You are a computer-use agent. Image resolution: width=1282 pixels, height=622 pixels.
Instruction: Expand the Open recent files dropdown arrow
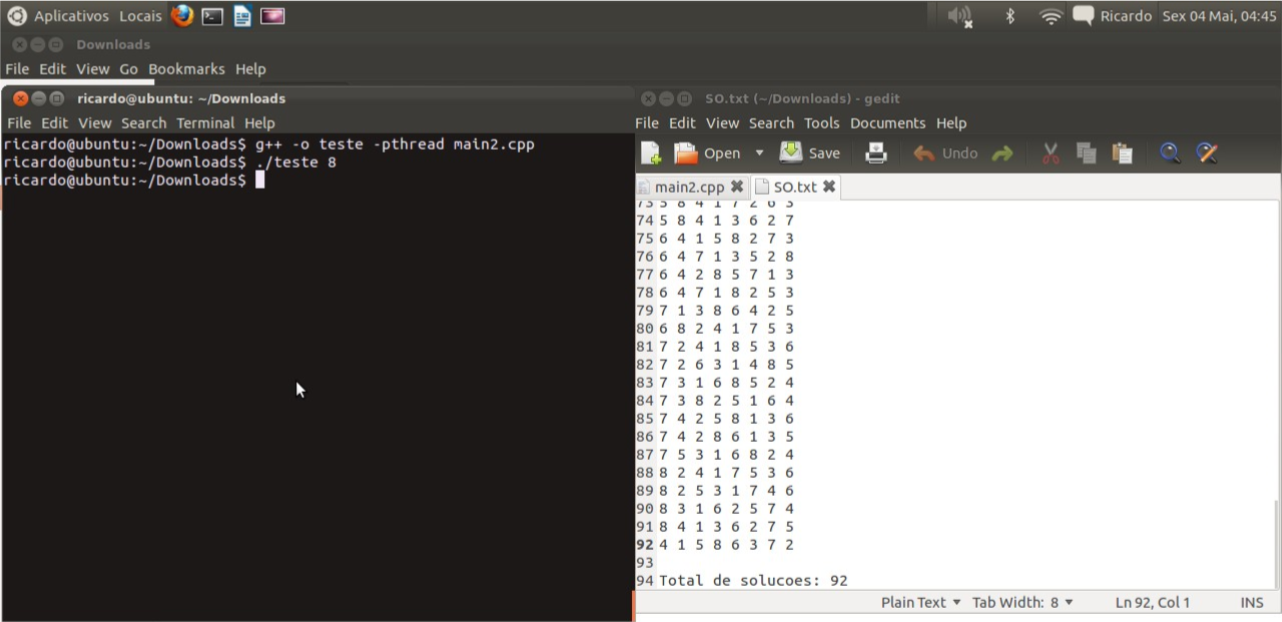pyautogui.click(x=759, y=153)
